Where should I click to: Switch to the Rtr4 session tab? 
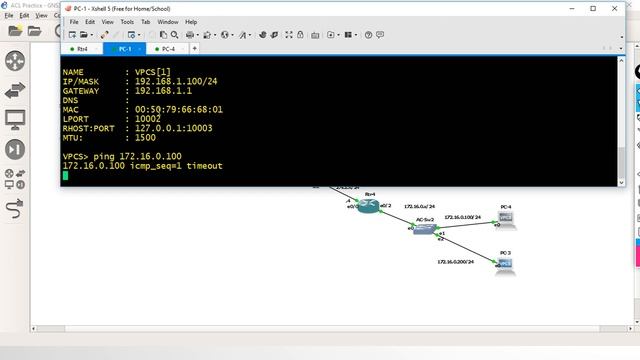coord(82,49)
